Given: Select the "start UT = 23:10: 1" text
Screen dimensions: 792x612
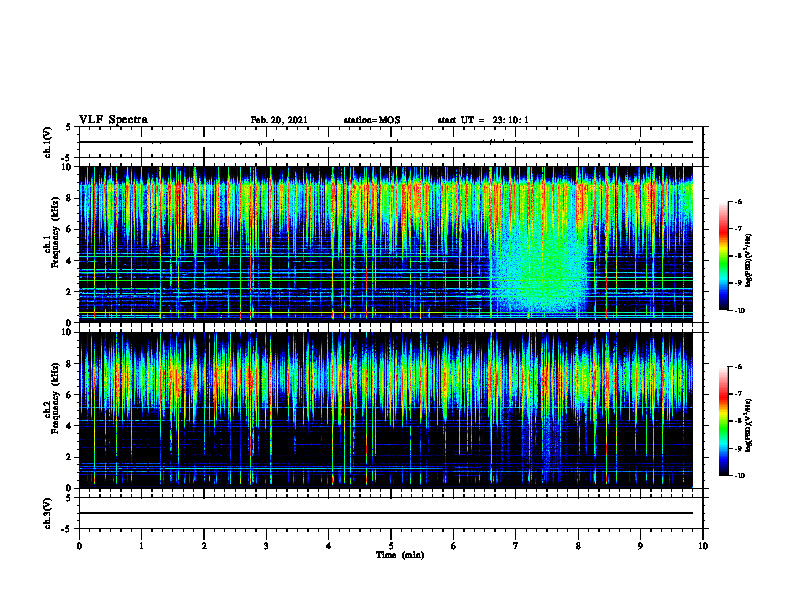Looking at the screenshot, I should (483, 120).
